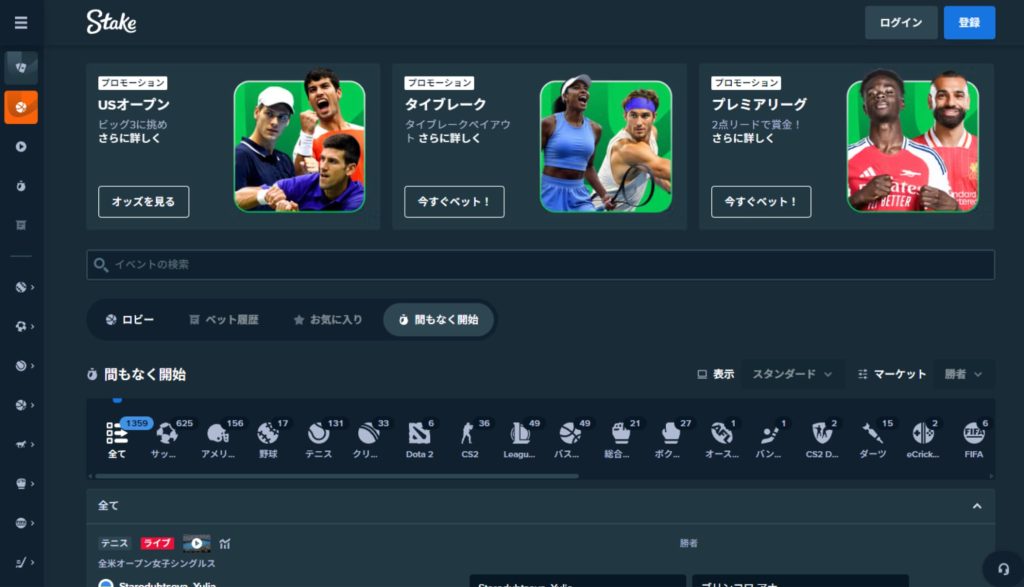Collapse the 全て section
The height and width of the screenshot is (587, 1024).
click(977, 506)
